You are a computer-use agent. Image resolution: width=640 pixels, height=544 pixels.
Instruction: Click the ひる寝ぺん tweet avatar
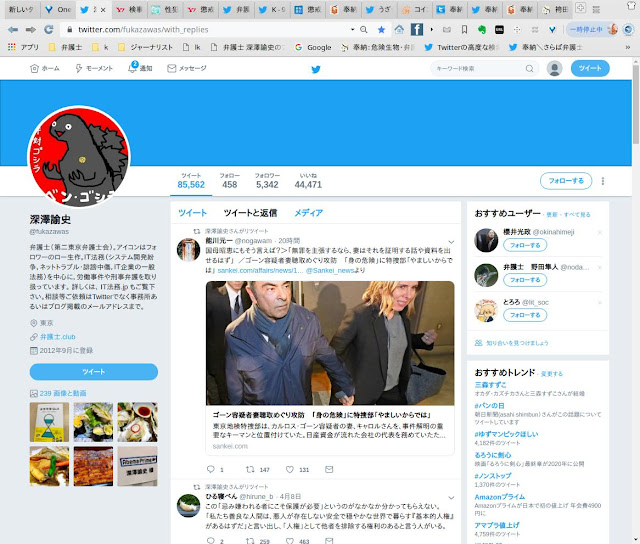pyautogui.click(x=188, y=505)
